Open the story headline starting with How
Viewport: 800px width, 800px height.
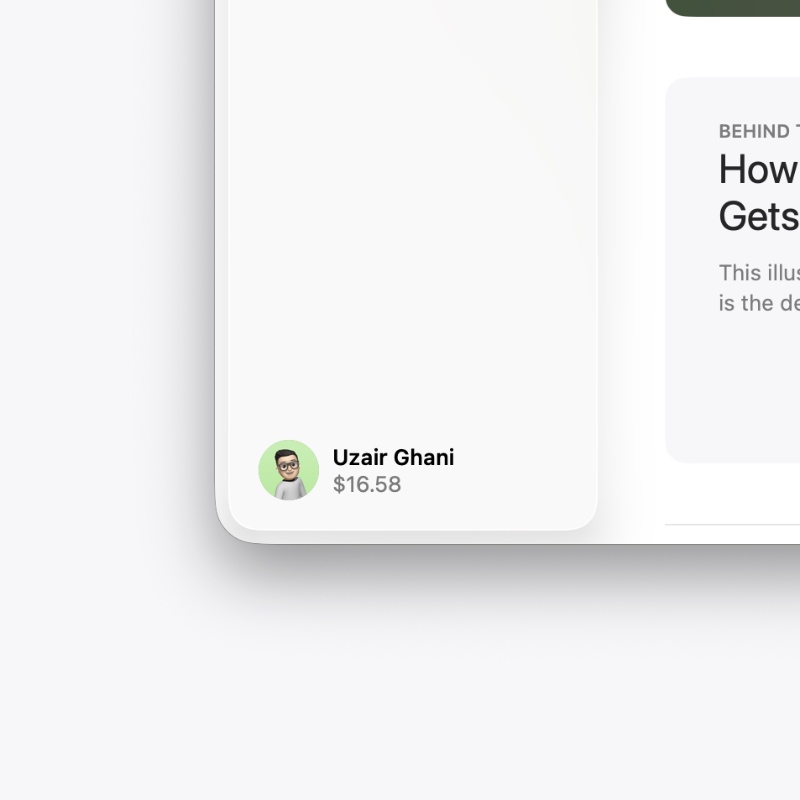(x=759, y=169)
